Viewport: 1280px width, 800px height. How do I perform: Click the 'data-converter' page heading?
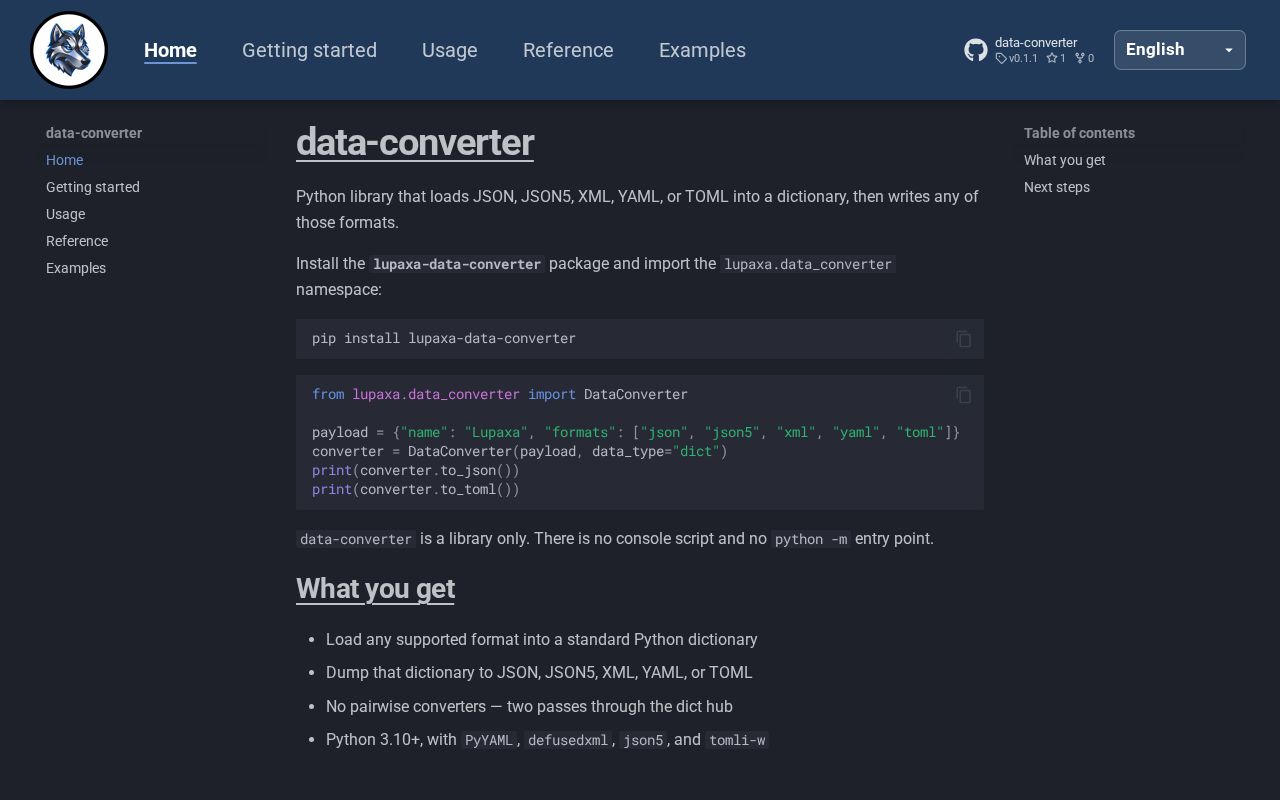click(x=415, y=142)
